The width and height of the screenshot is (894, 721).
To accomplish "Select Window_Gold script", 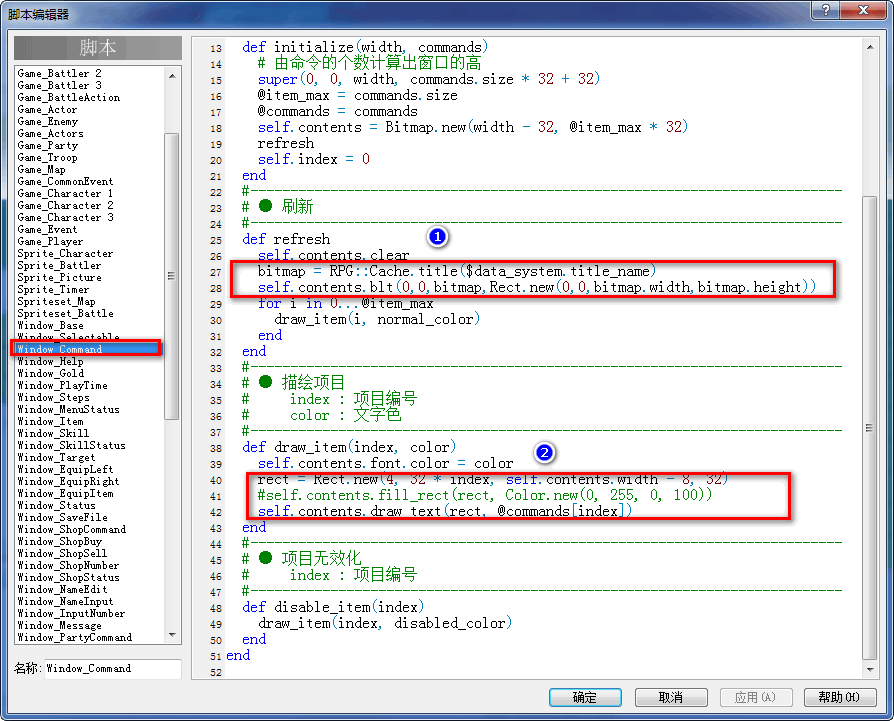I will (x=50, y=373).
